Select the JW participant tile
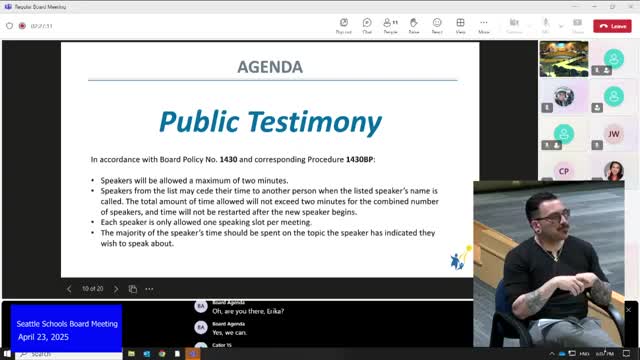The height and width of the screenshot is (360, 640). [x=613, y=134]
